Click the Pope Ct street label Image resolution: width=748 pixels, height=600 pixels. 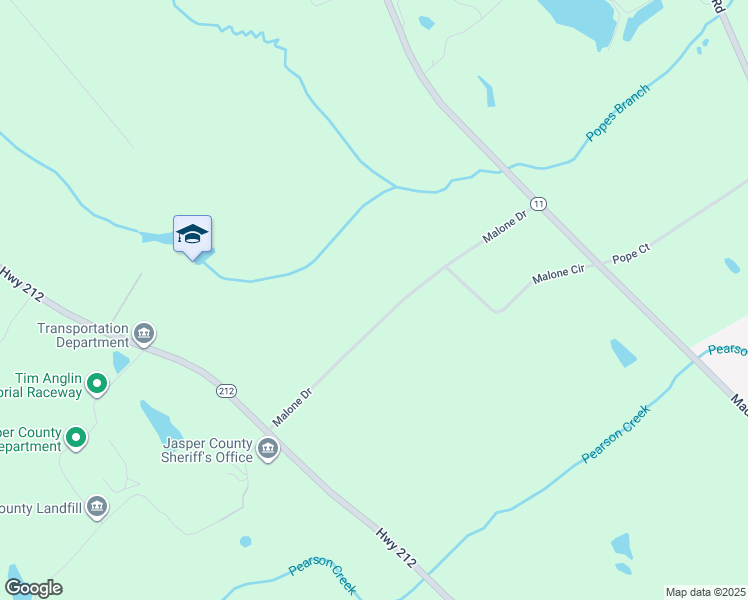[x=631, y=254]
